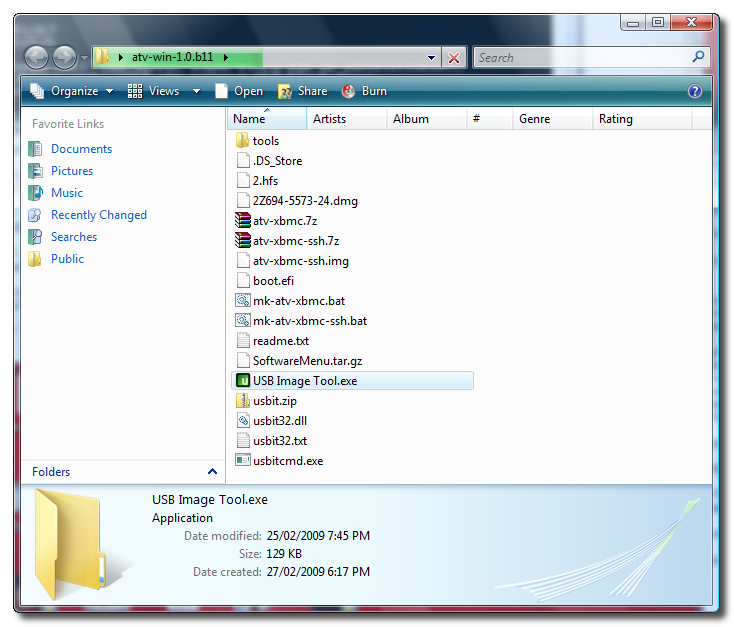Select the readme.txt file

pyautogui.click(x=280, y=341)
